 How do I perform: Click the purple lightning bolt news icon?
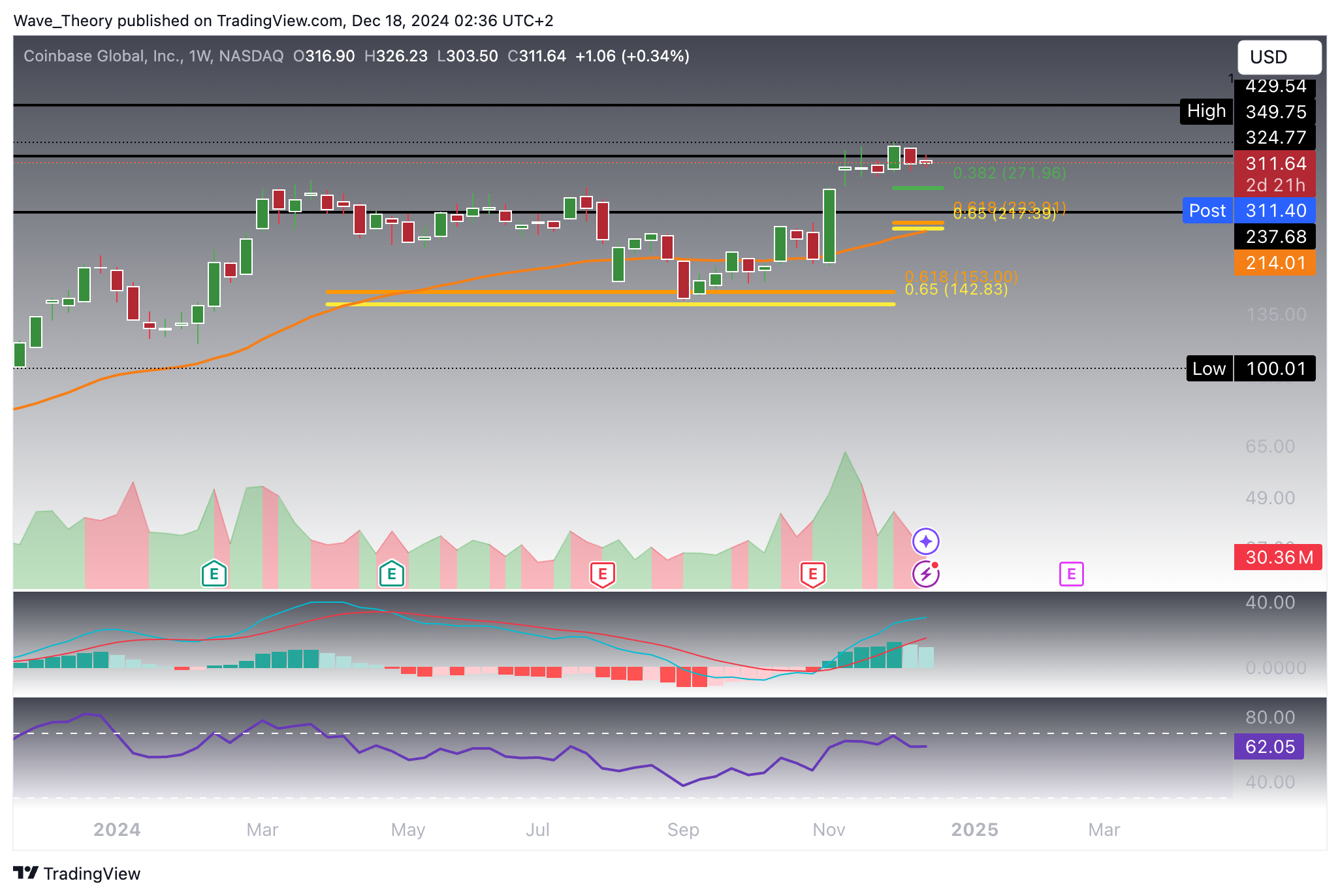click(926, 574)
